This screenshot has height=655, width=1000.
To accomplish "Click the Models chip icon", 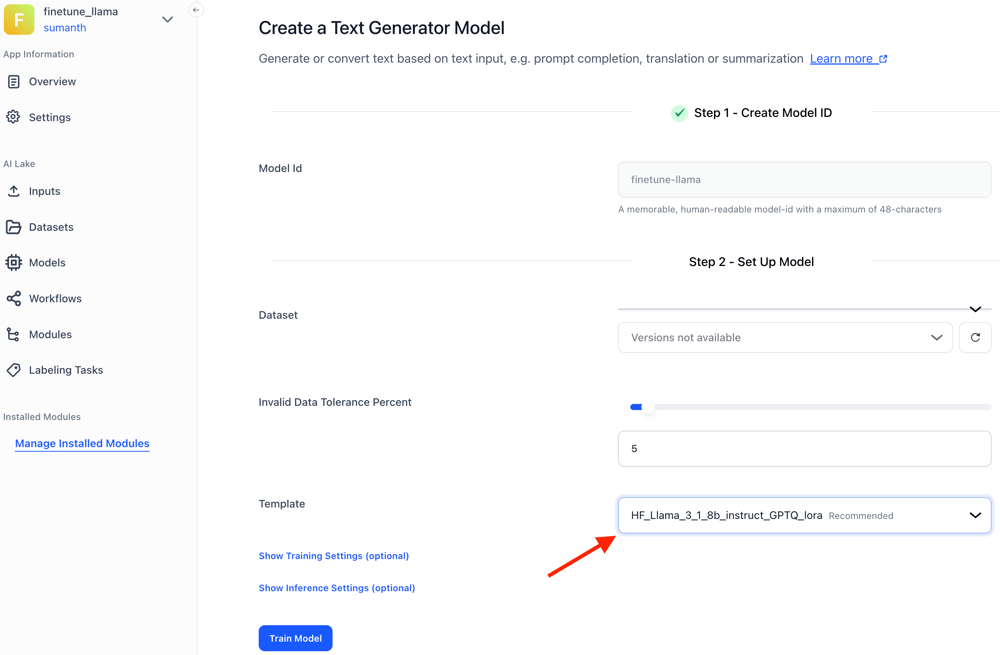I will pyautogui.click(x=14, y=263).
